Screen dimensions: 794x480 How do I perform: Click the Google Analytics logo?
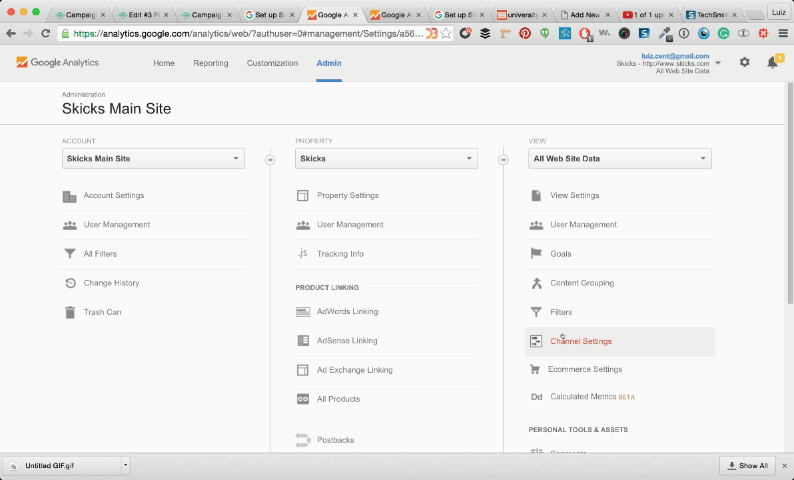click(57, 62)
